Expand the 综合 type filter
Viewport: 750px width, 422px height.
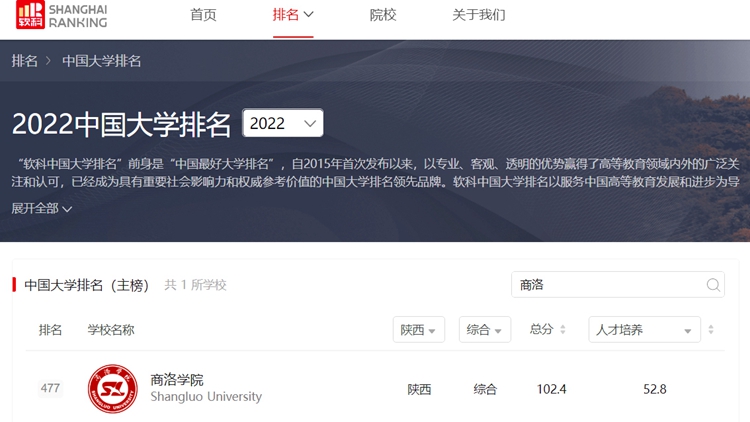pyautogui.click(x=485, y=330)
